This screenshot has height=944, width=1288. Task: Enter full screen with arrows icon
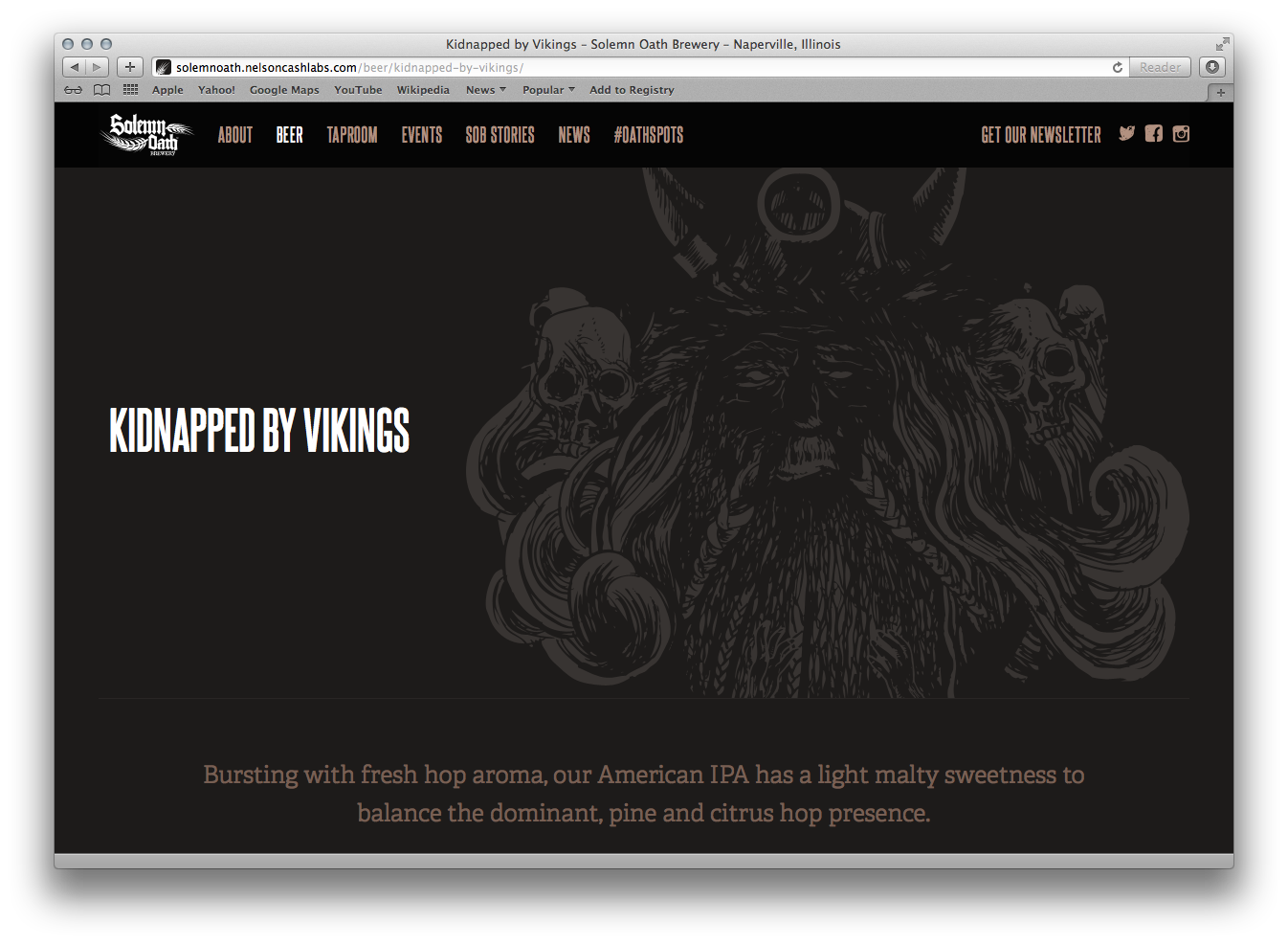pyautogui.click(x=1222, y=44)
